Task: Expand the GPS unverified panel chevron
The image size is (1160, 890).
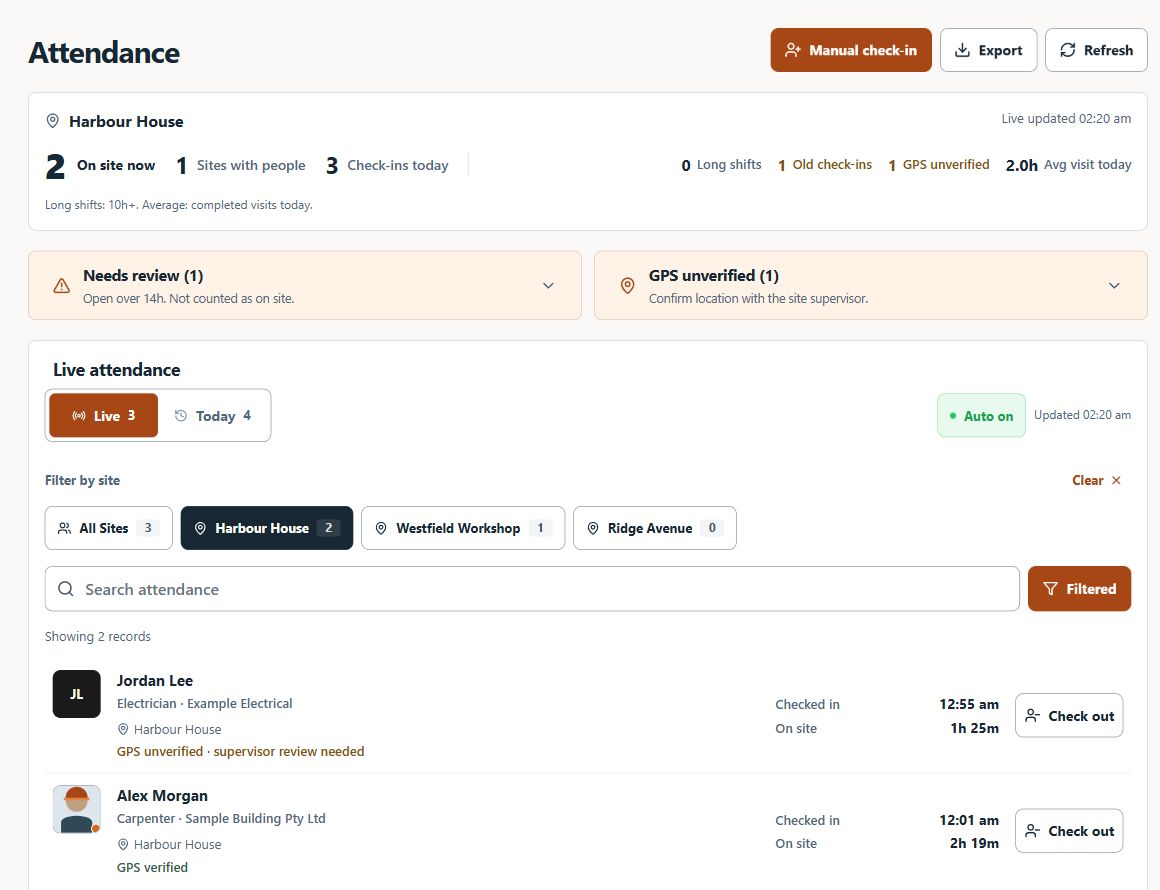Action: [x=1114, y=286]
